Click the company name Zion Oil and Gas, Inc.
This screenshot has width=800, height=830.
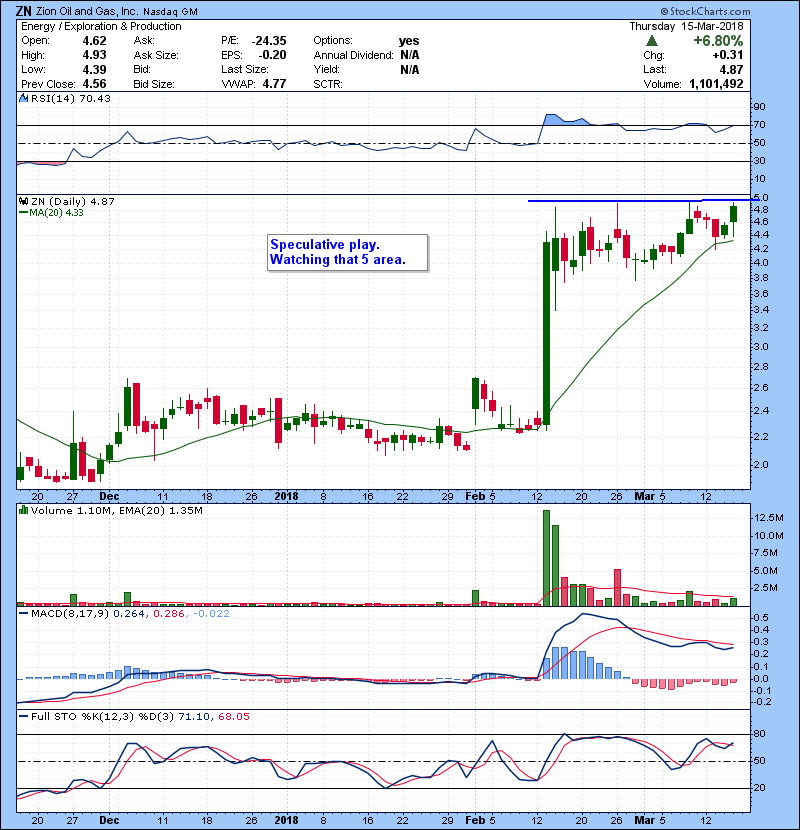tap(88, 11)
